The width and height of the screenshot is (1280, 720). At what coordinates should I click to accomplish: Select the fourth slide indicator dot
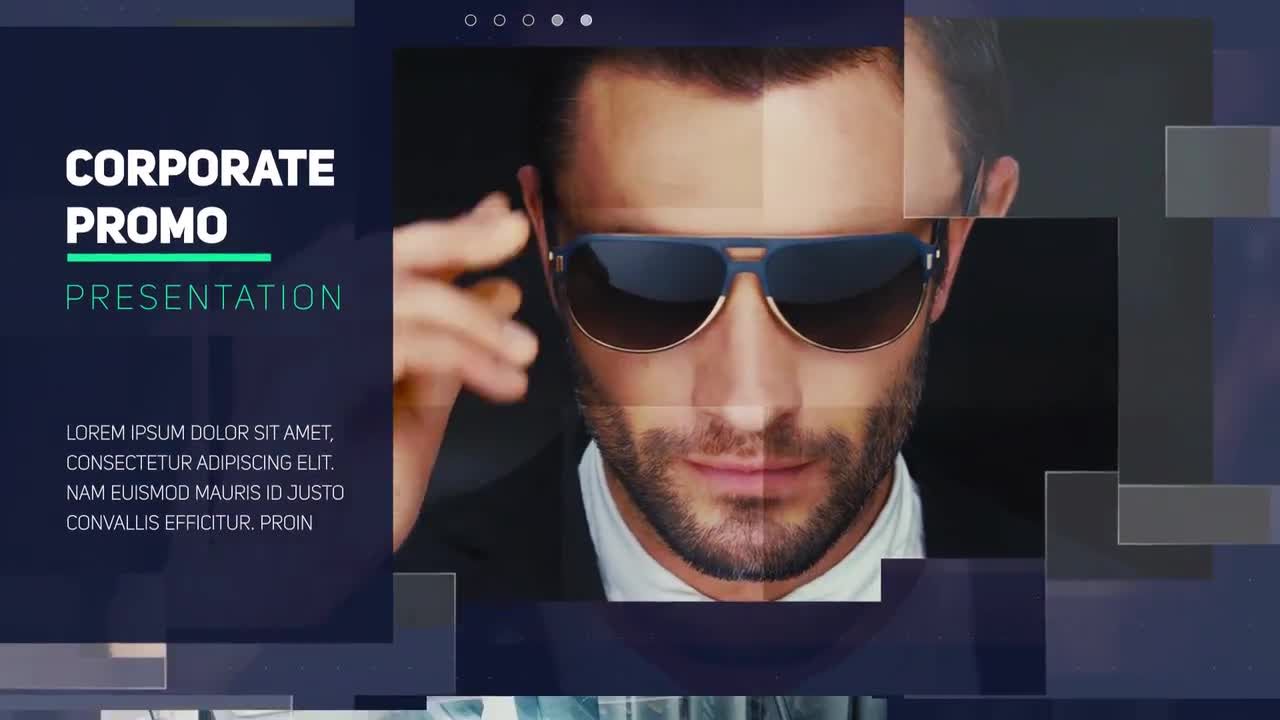point(558,20)
